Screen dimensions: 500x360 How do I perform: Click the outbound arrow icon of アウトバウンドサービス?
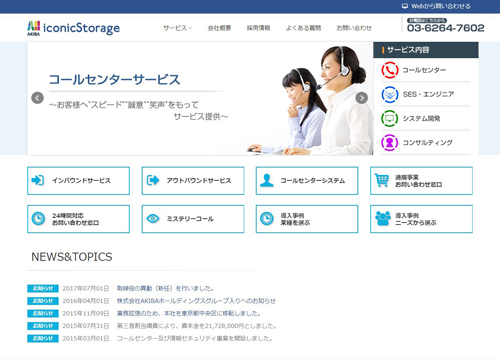tap(153, 180)
